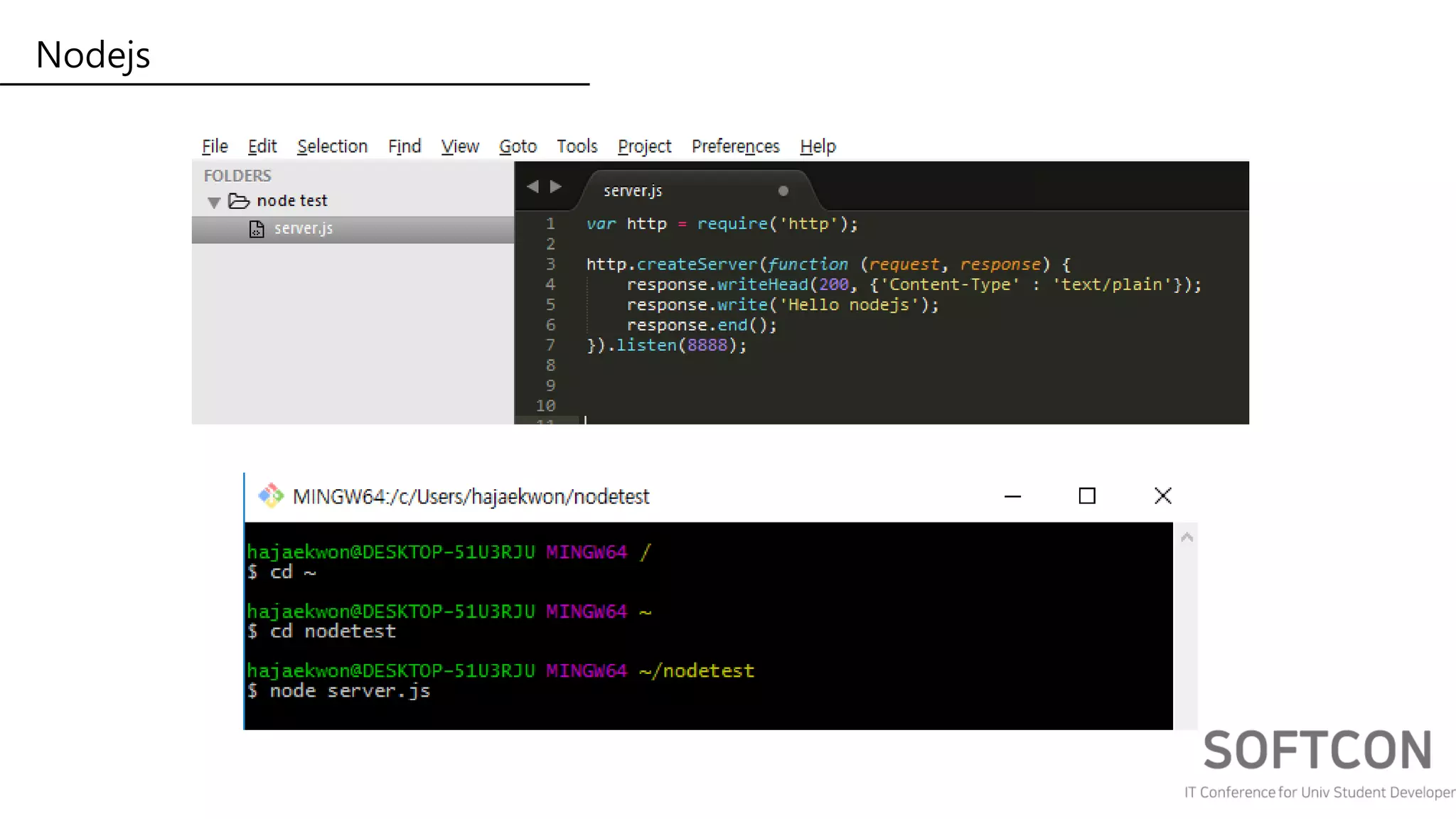Viewport: 1456px width, 819px height.
Task: Open the Preferences menu
Action: click(x=735, y=146)
